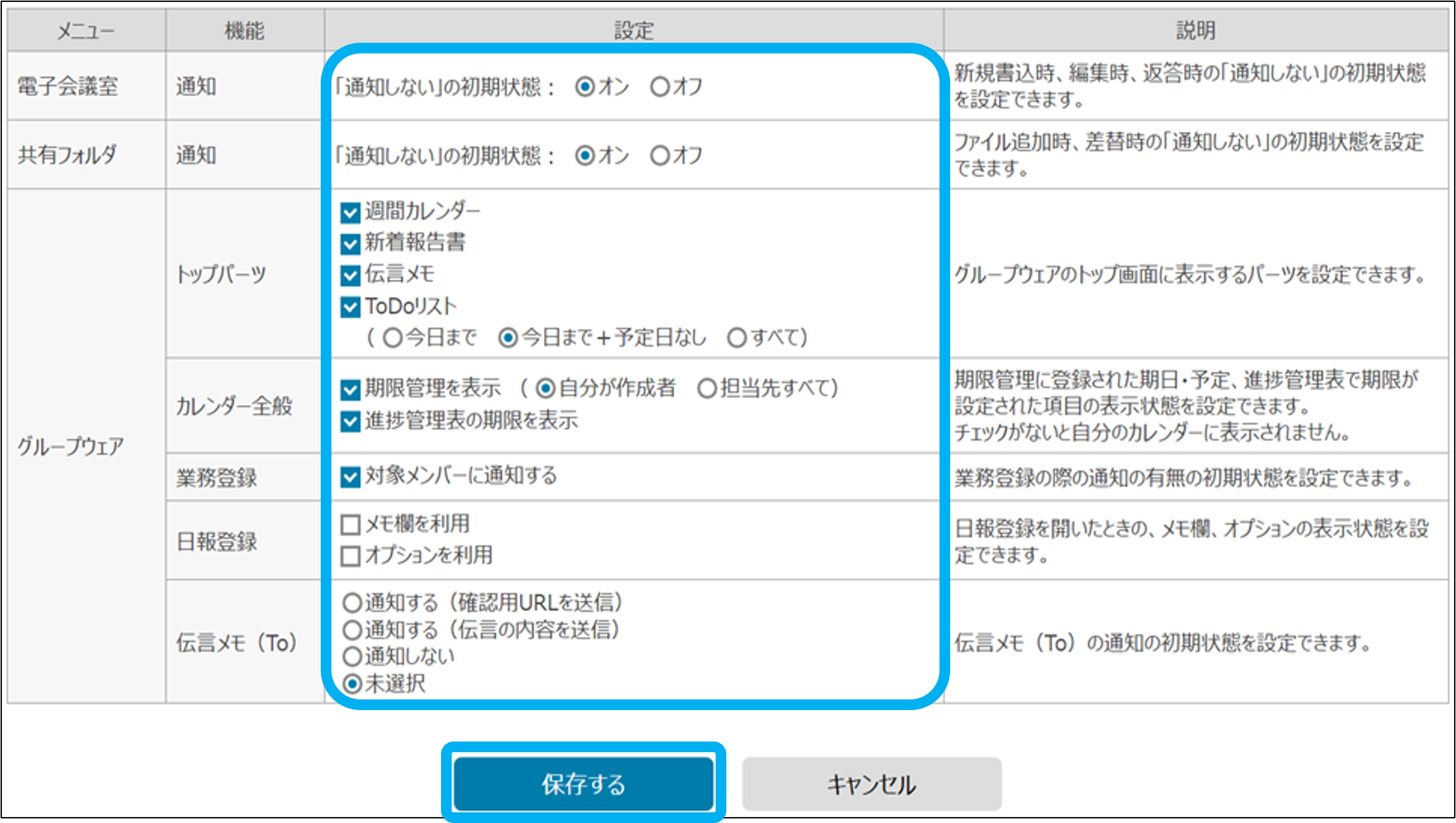Select 今日まで＋予定日なし radio option
The width and height of the screenshot is (1456, 823).
508,338
